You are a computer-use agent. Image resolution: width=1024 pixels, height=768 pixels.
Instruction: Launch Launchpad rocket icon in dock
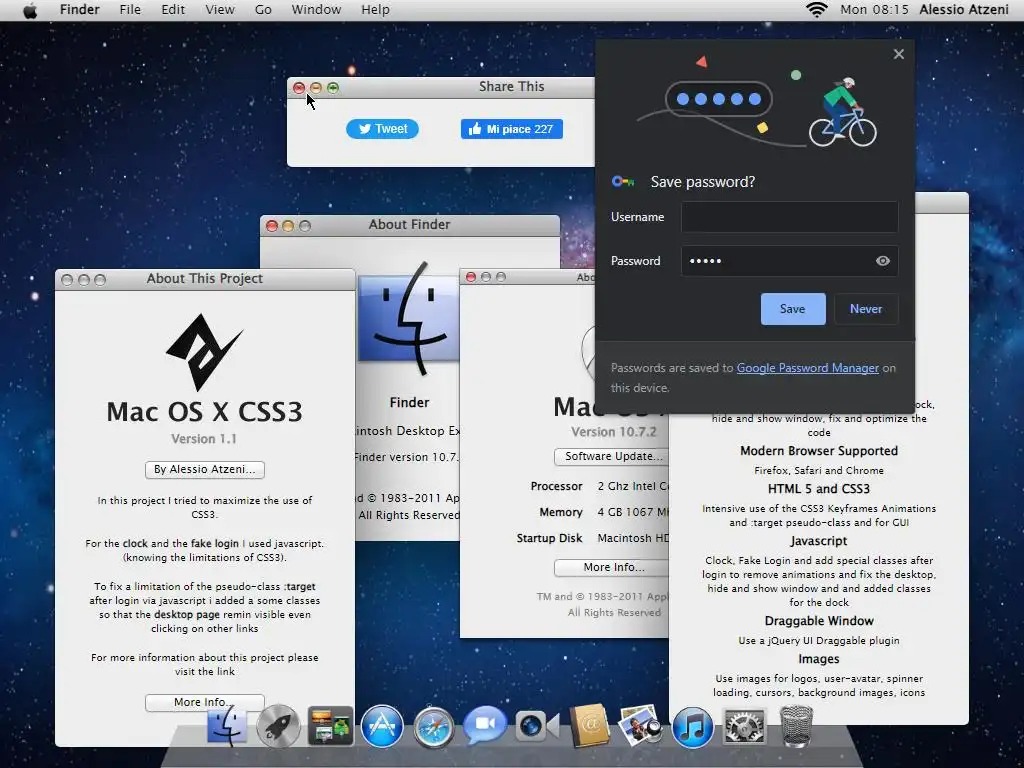(x=278, y=726)
